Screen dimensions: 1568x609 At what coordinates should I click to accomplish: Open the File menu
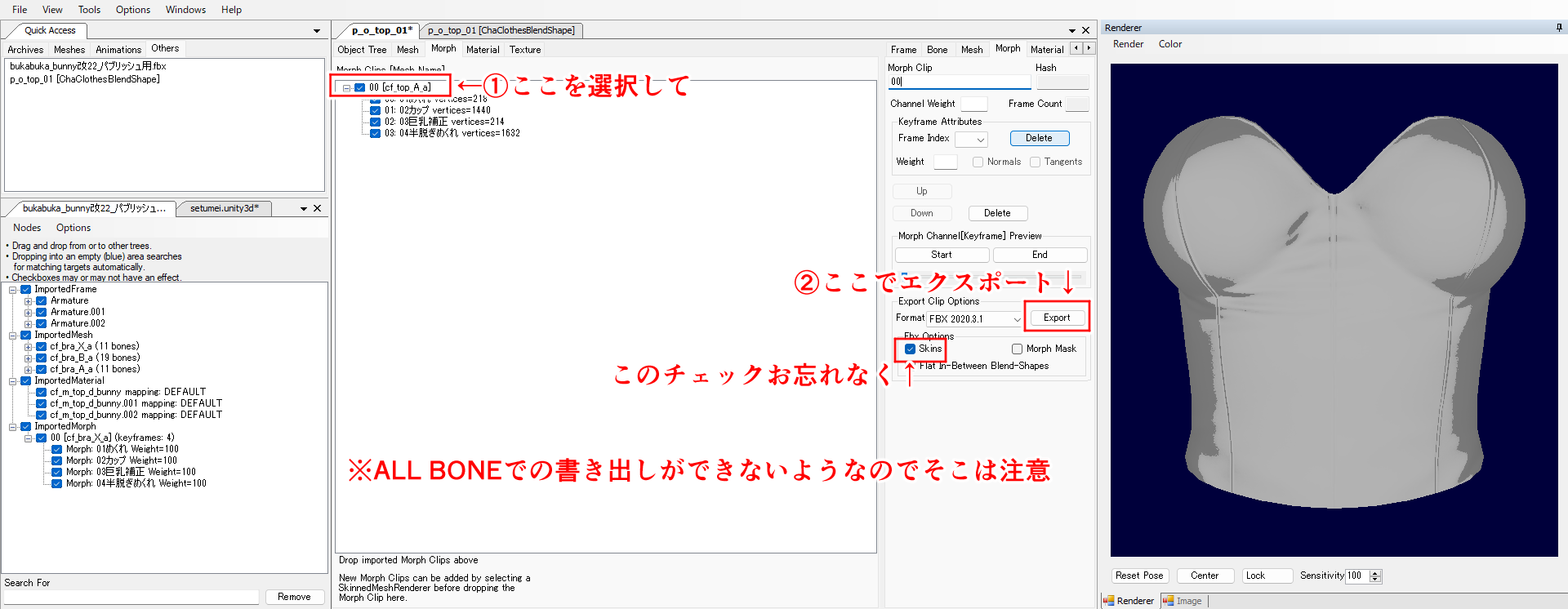20,10
